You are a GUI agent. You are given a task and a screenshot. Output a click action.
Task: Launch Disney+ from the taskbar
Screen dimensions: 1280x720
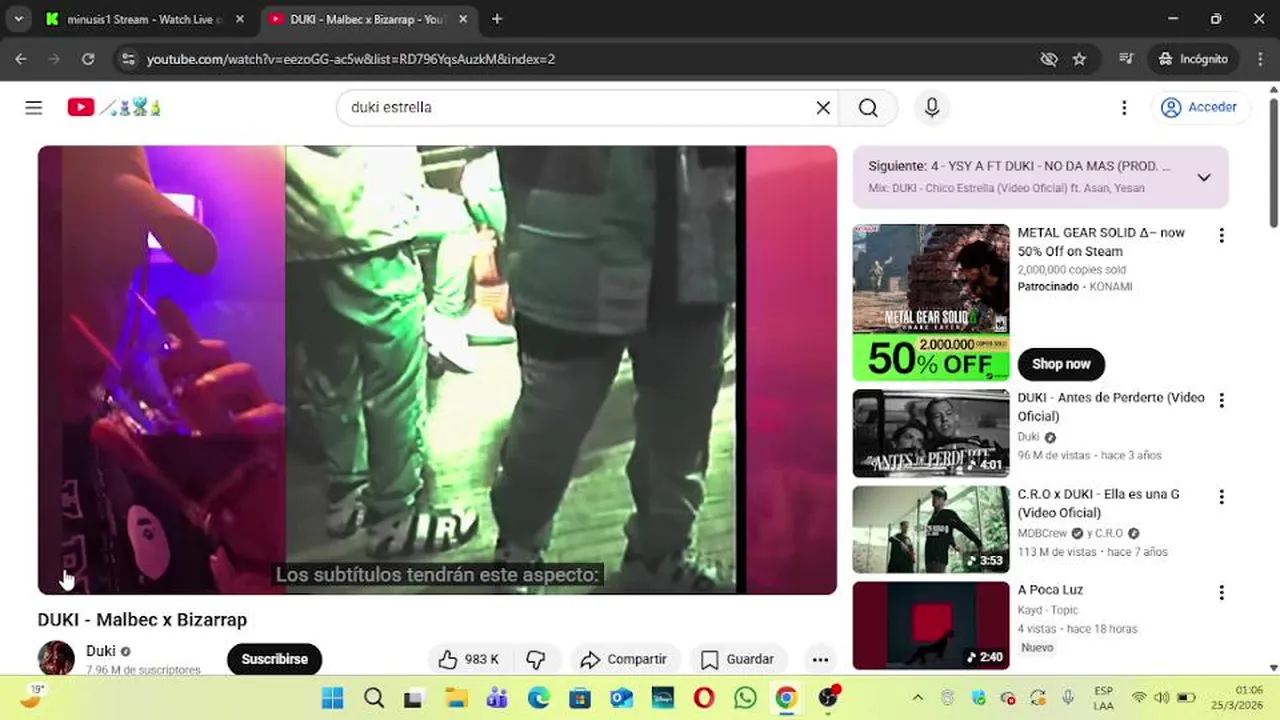coord(662,697)
